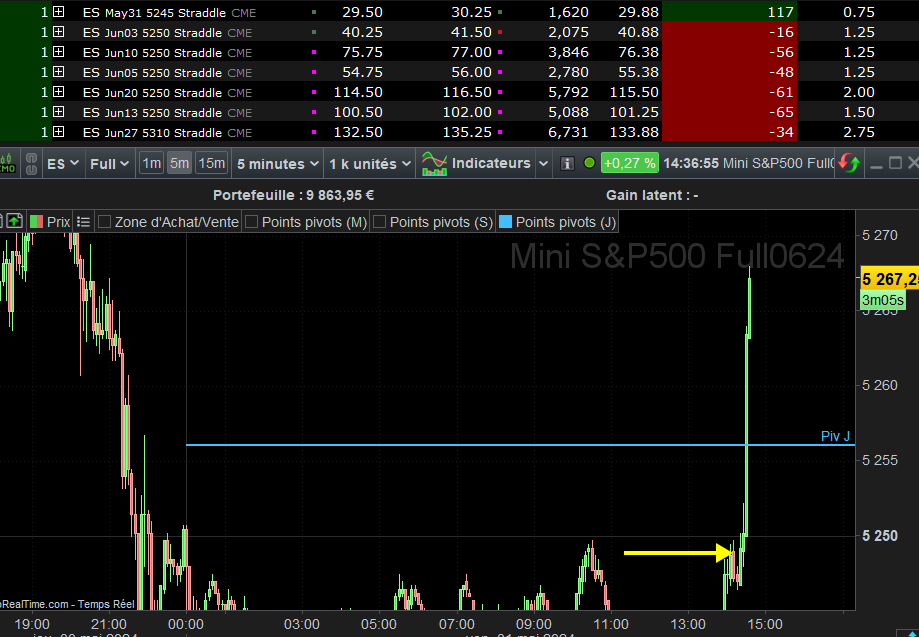The height and width of the screenshot is (637, 919).
Task: Open the ES symbol dropdown
Action: [63, 163]
